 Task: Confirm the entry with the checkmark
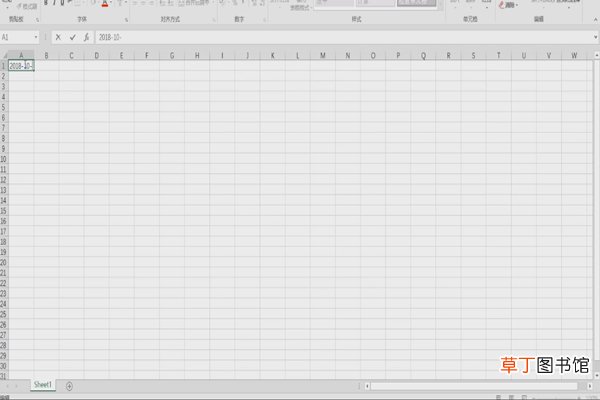click(73, 37)
